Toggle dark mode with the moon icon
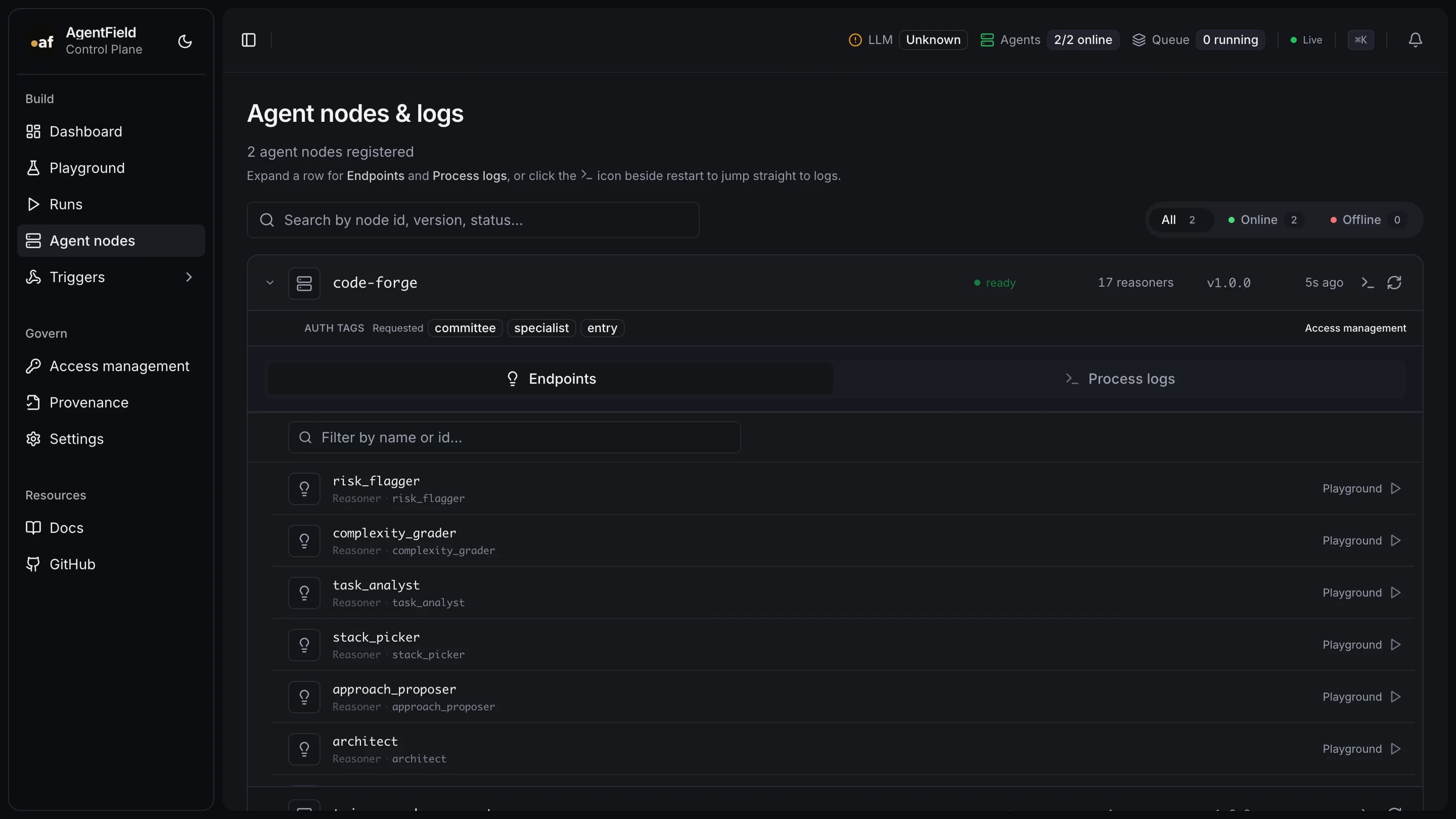 185,41
